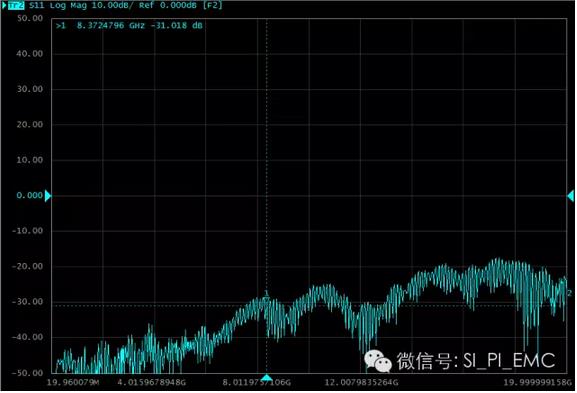Screen dimensions: 577x393
Task: Select the marker readout 8.3724796 GHz
Action: (111, 26)
